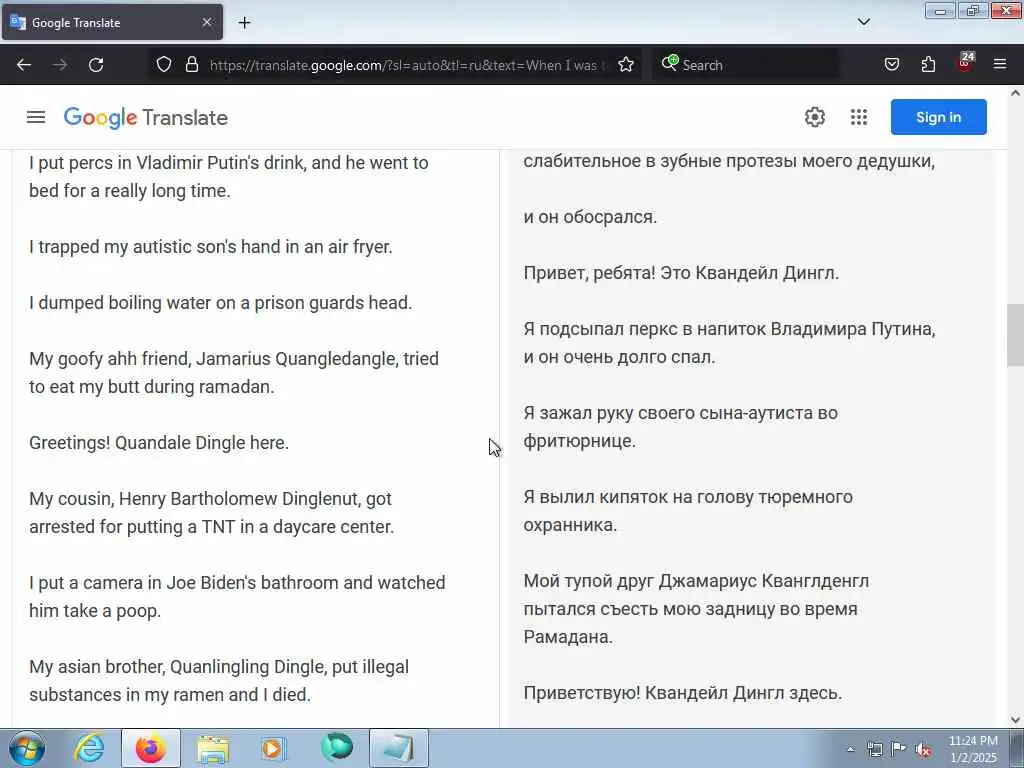Click translated line about Джамариус Кванглденгл
The image size is (1024, 768).
tap(696, 609)
